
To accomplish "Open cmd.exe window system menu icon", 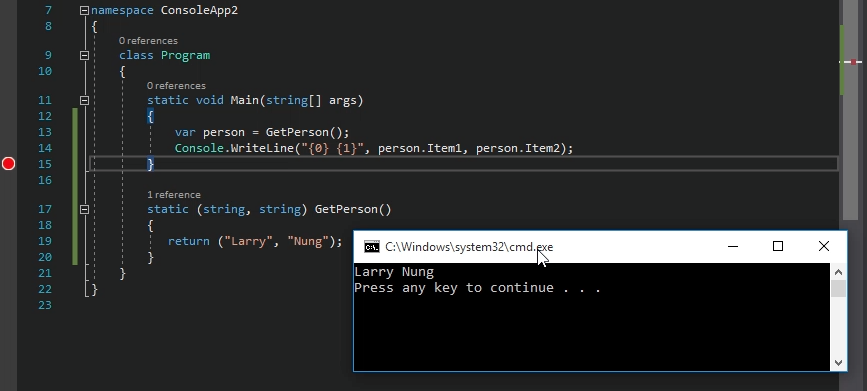I will click(372, 247).
